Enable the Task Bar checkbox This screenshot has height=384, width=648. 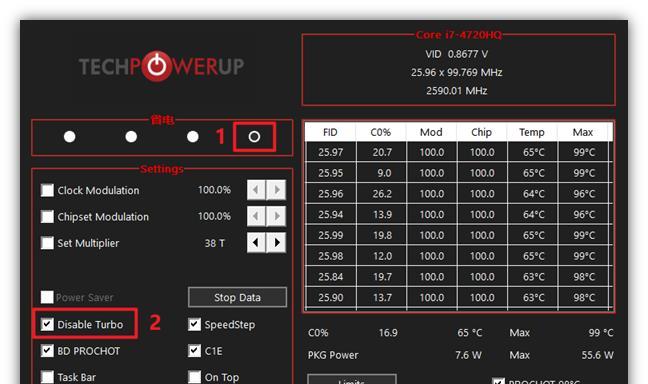coord(48,377)
